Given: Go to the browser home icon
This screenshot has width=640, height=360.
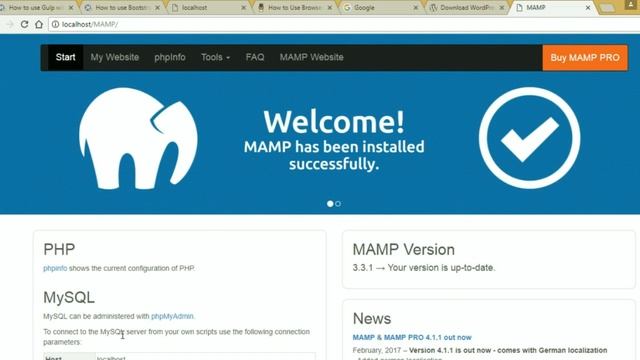Looking at the screenshot, I should (39, 24).
